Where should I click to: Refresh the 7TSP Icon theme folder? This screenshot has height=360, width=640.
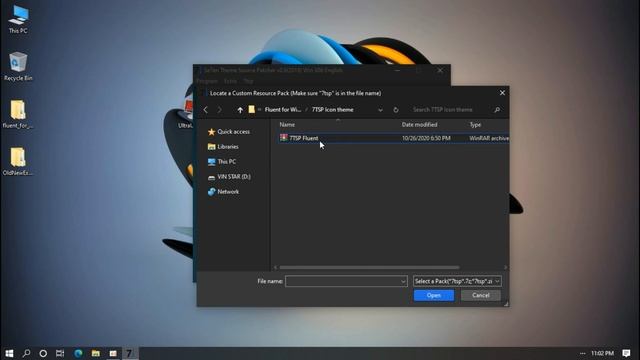[x=396, y=110]
